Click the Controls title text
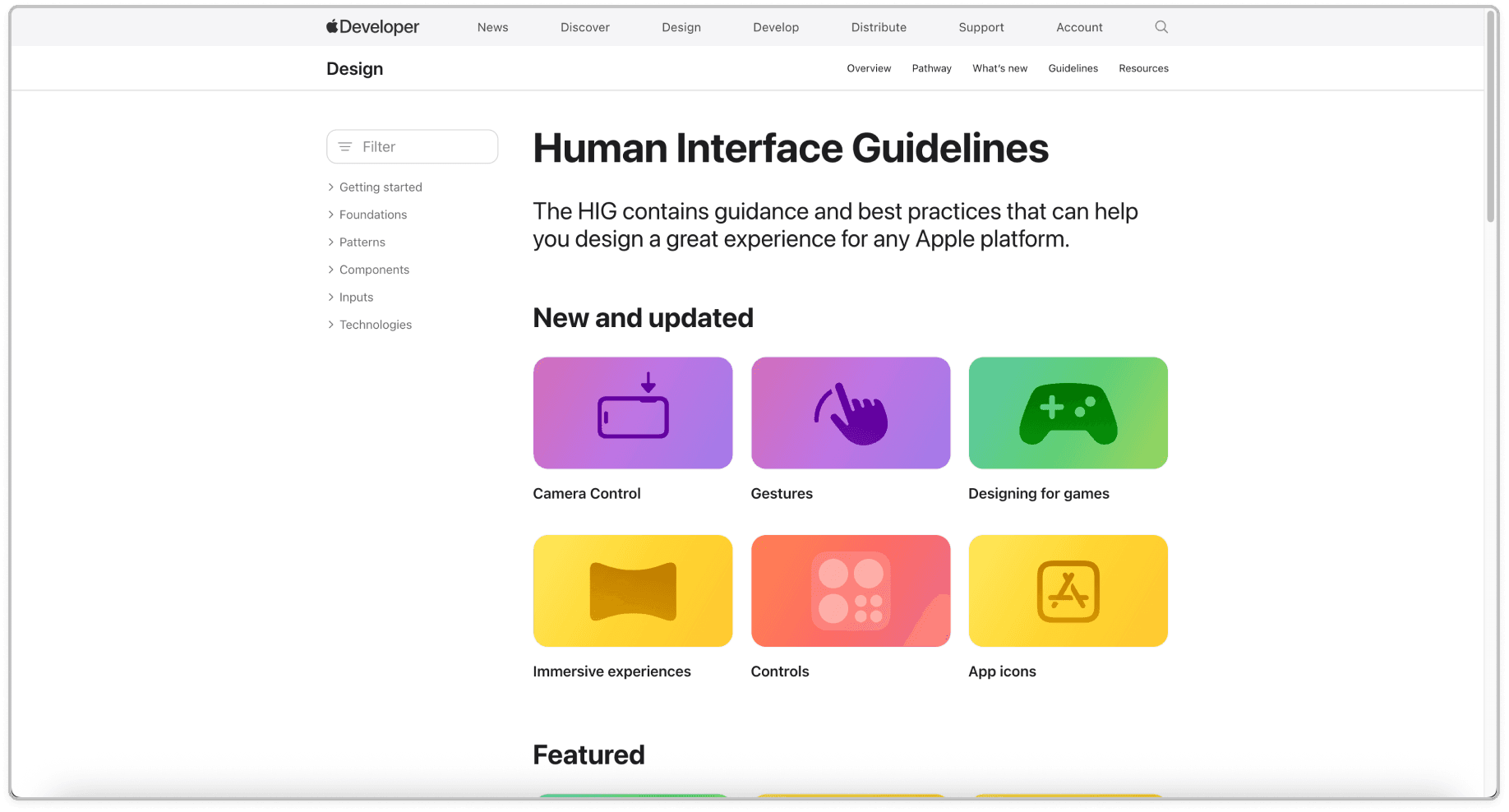 click(x=780, y=671)
